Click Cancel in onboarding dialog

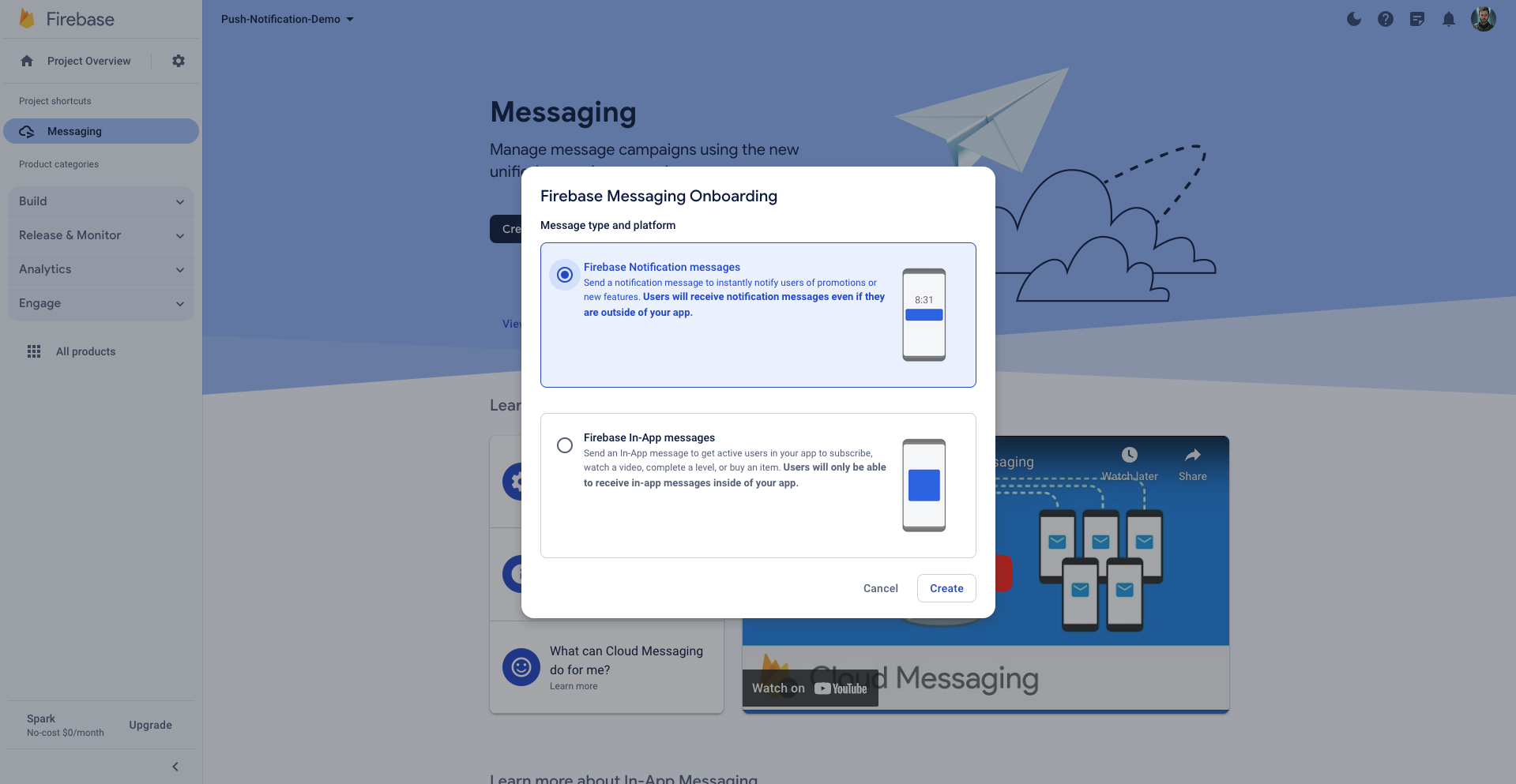point(881,588)
